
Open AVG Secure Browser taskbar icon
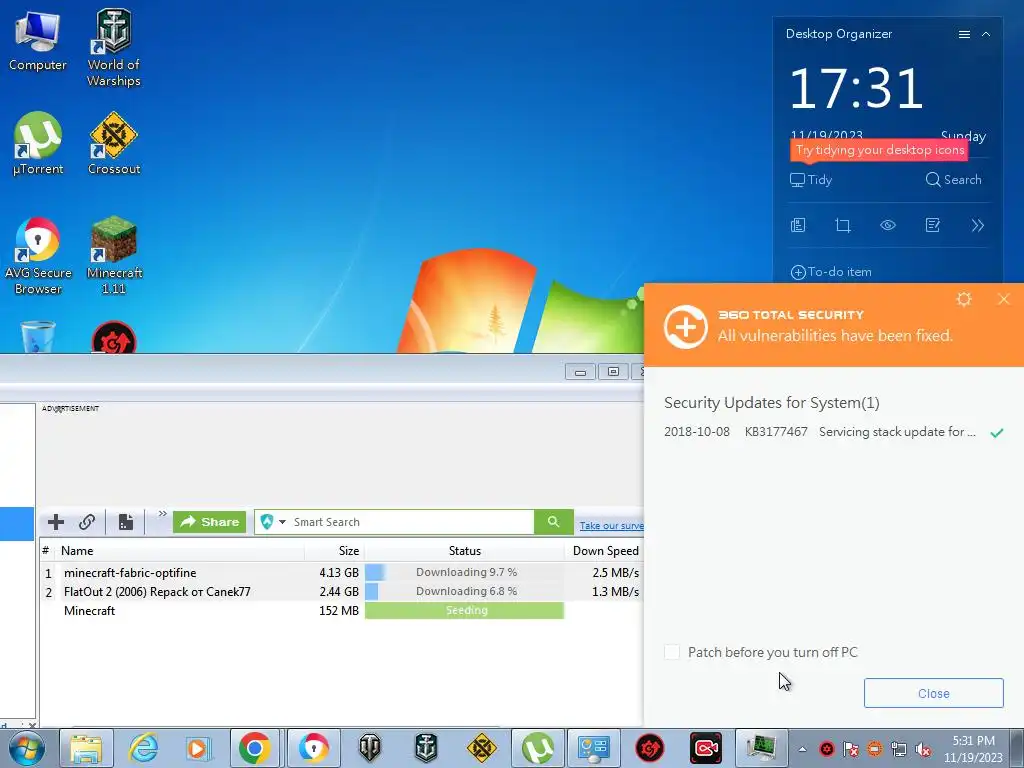pyautogui.click(x=313, y=748)
